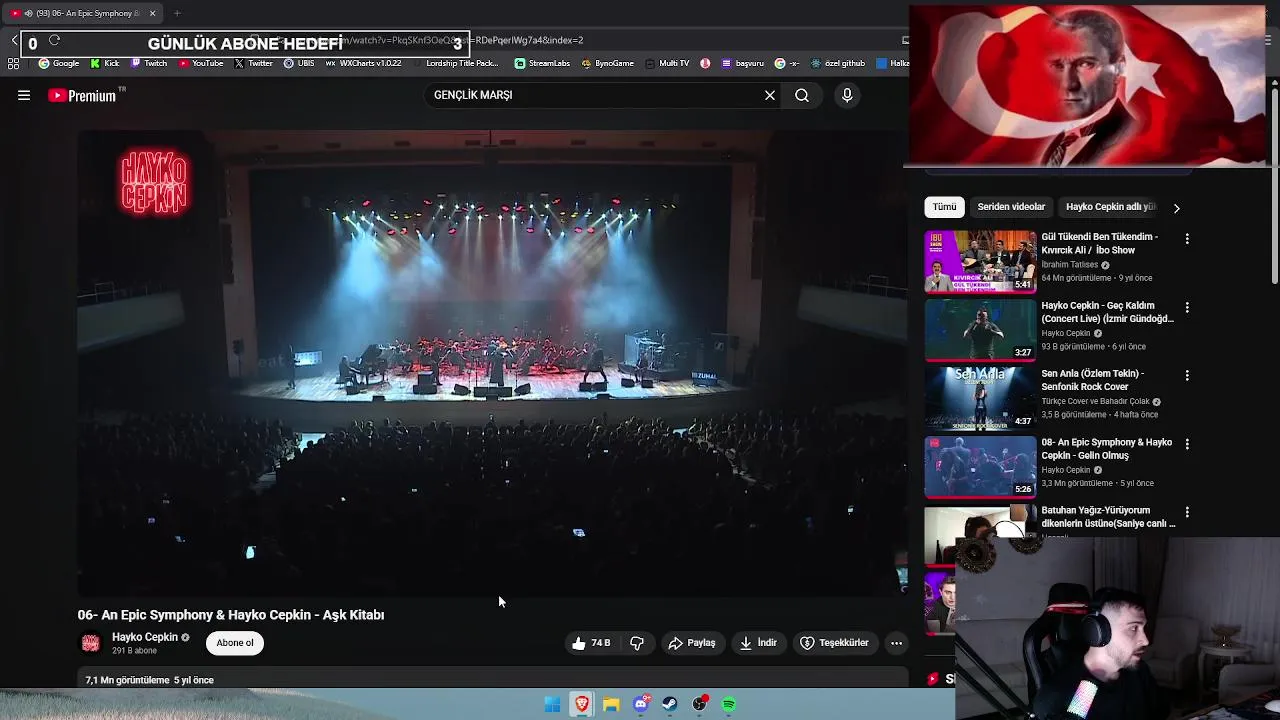Click the Twitter bookmark
Screen dimensions: 1280x720
pos(253,63)
